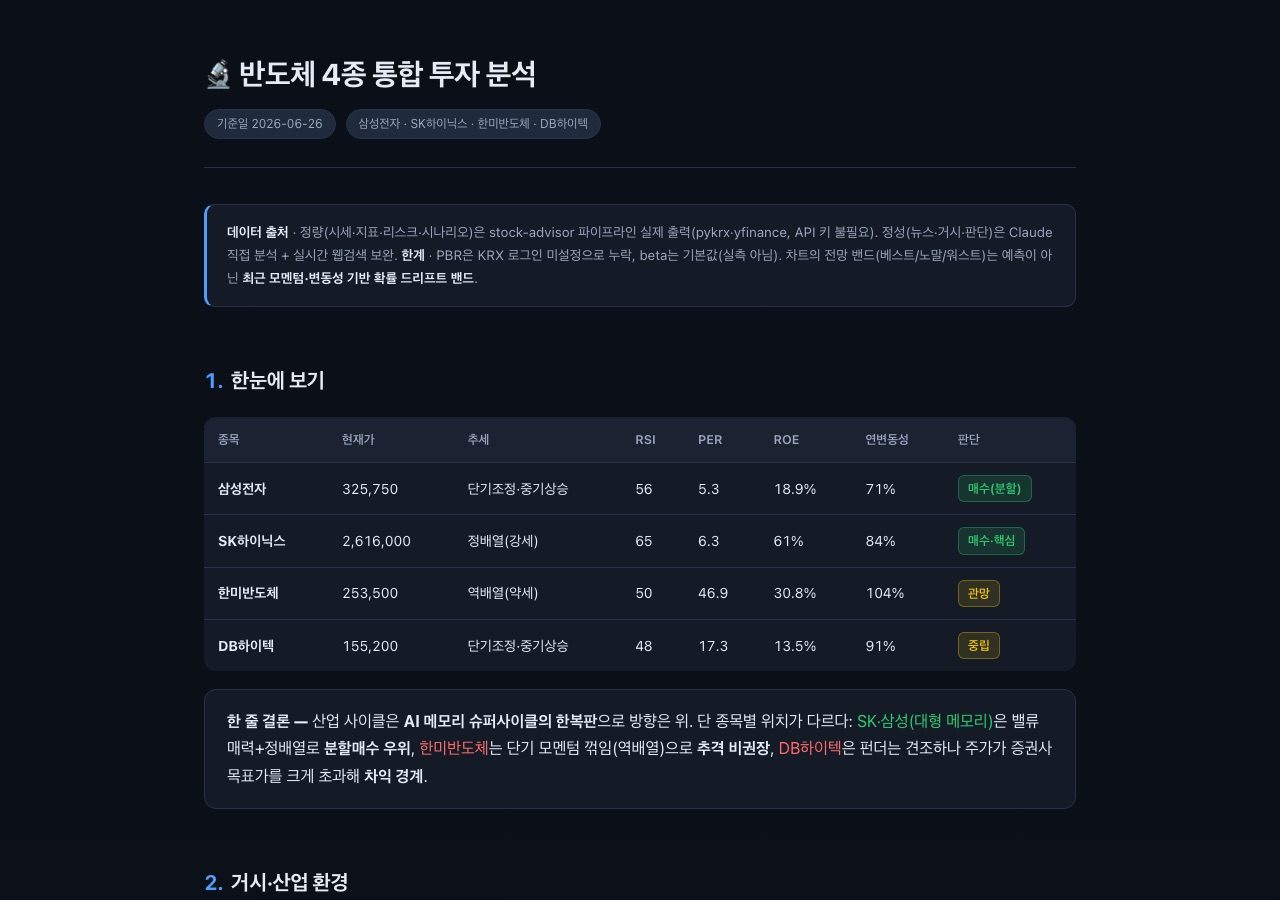Click the 1. 한눈에 보기 section heading

coord(265,381)
